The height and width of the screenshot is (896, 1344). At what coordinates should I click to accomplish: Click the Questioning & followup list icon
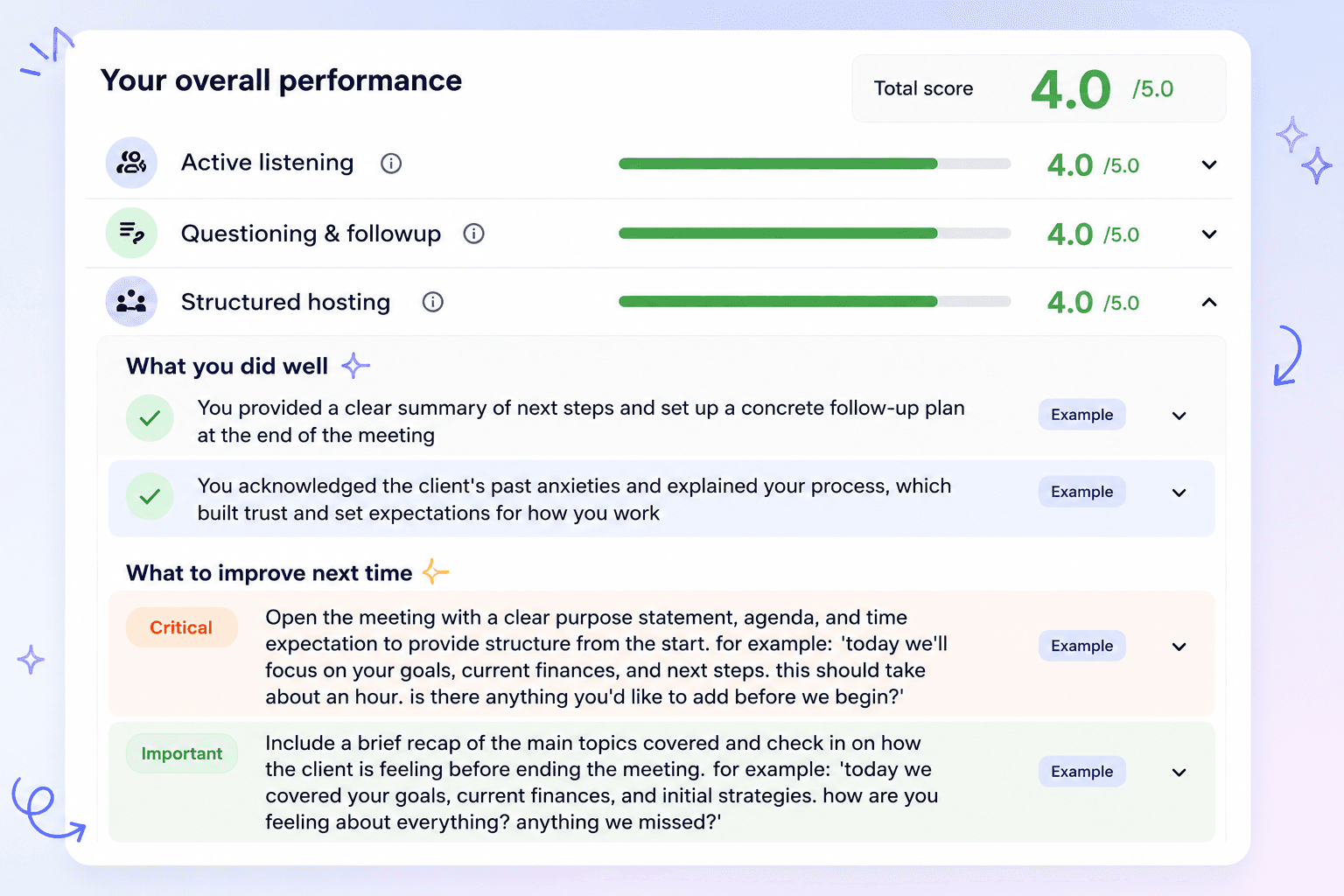point(131,233)
